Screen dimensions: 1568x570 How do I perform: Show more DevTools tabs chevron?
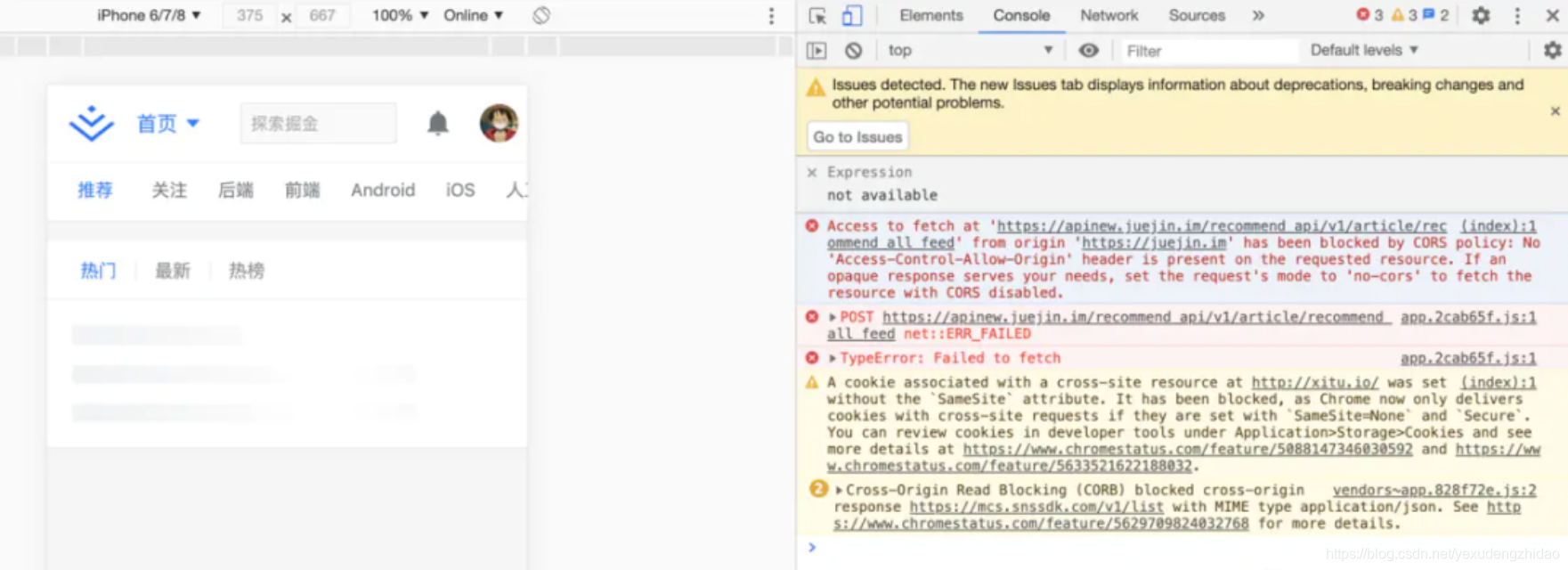pyautogui.click(x=1258, y=15)
